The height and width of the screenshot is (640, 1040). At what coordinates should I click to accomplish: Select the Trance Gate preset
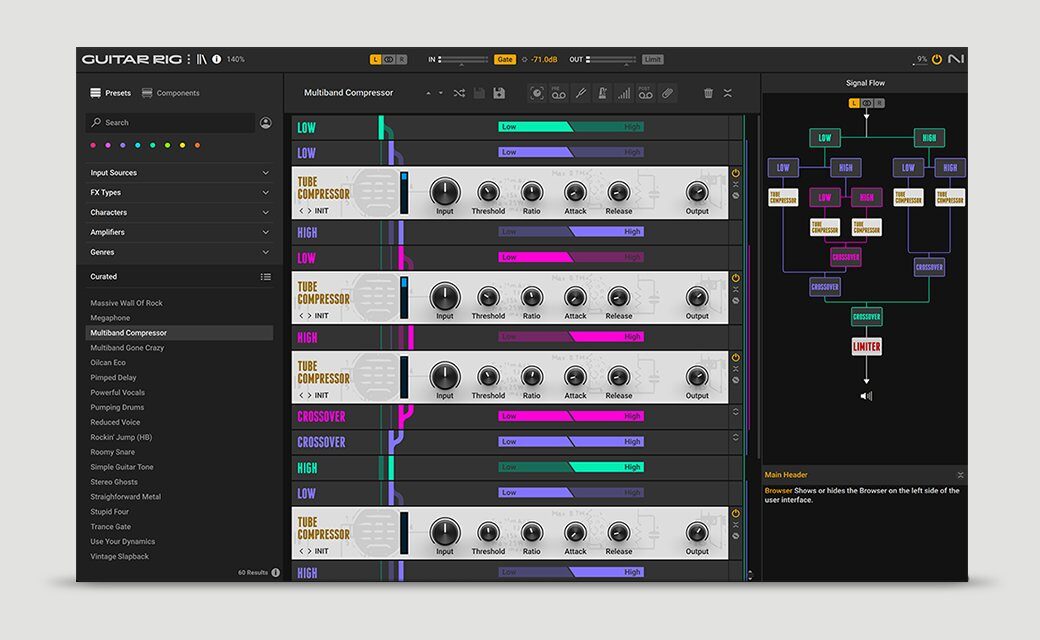[x=110, y=527]
